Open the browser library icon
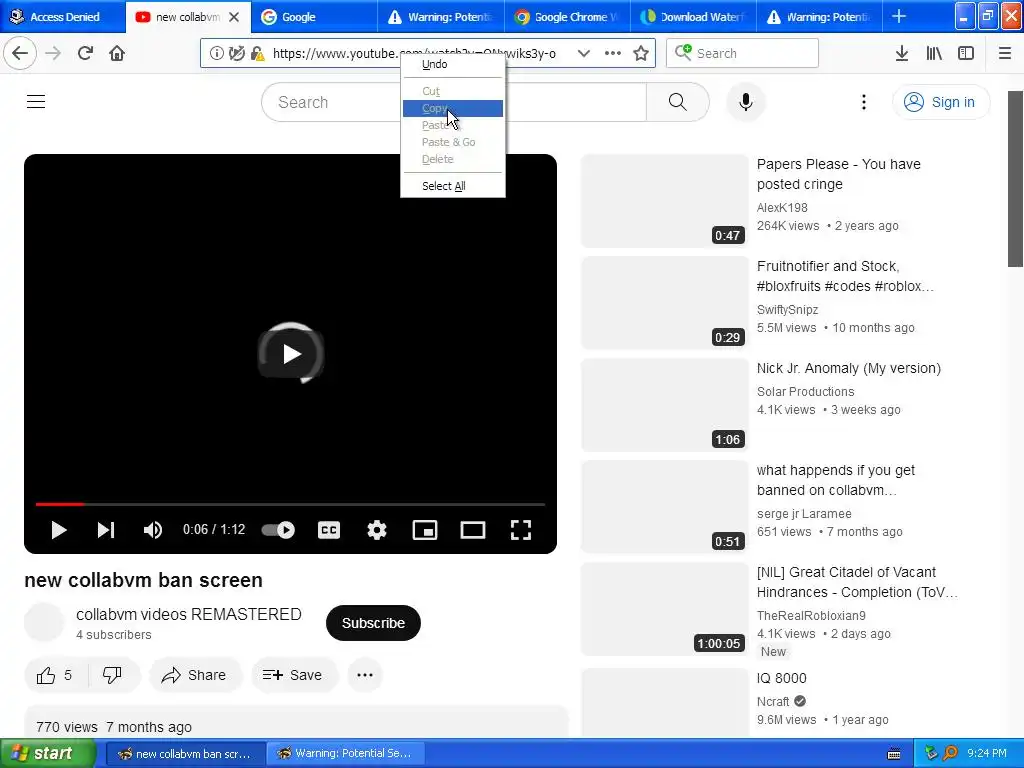The image size is (1024, 768). click(934, 53)
